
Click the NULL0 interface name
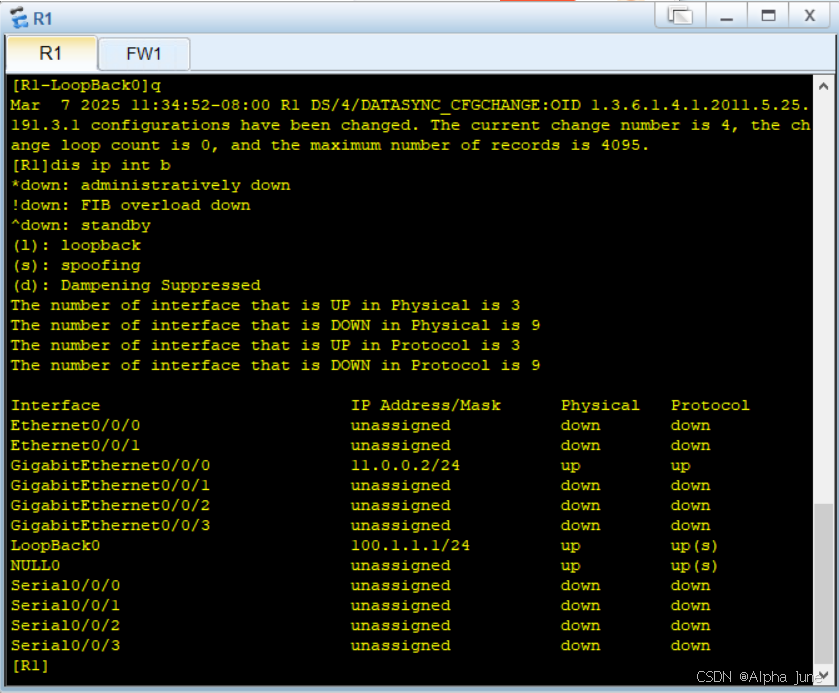tap(35, 566)
